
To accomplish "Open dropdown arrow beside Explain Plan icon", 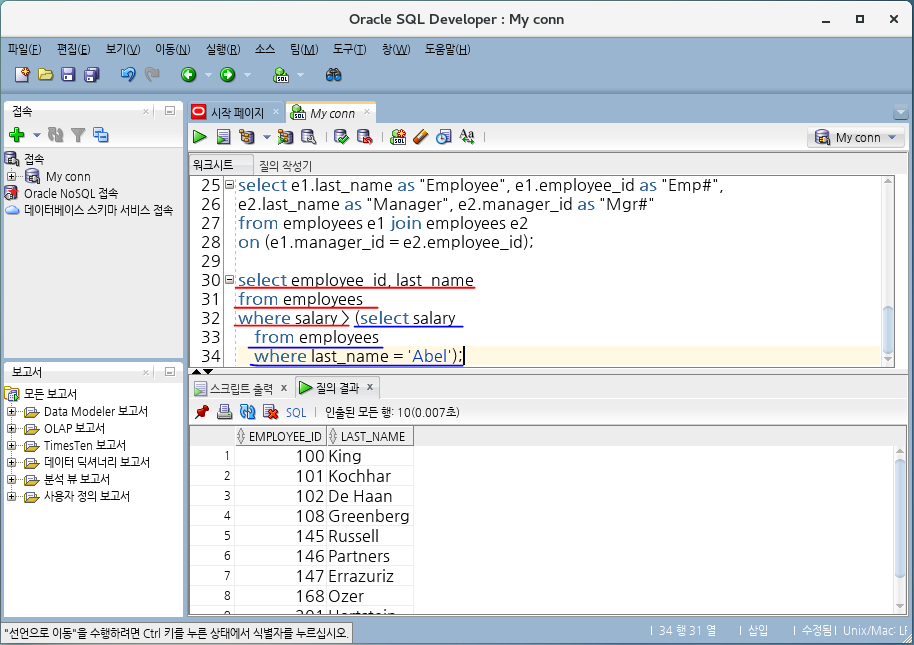I will [267, 138].
